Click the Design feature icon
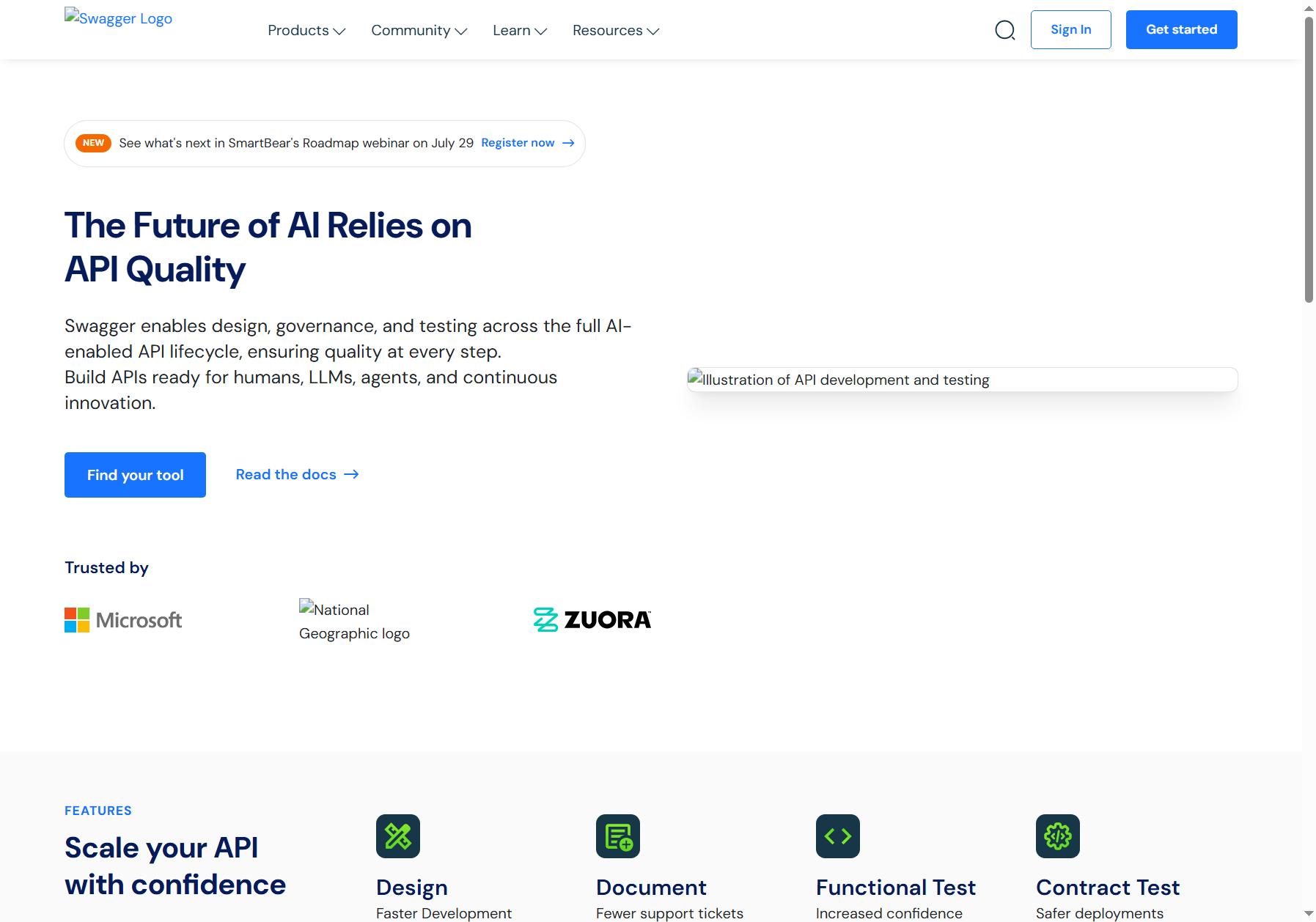This screenshot has width=1316, height=922. 398,836
